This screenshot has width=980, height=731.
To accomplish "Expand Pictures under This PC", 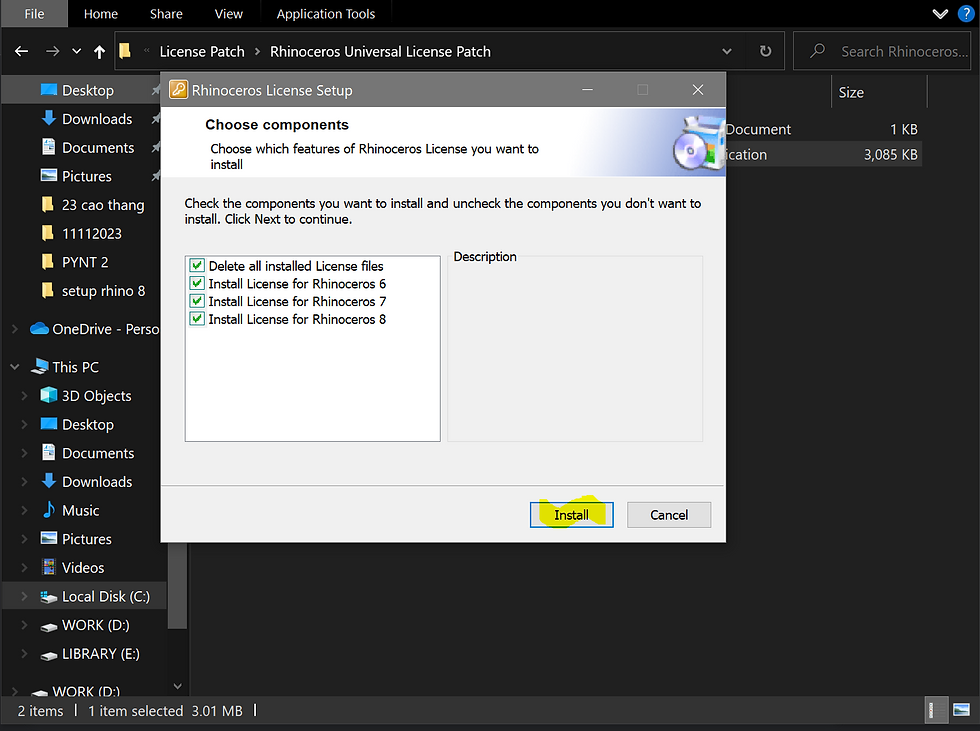I will (24, 539).
